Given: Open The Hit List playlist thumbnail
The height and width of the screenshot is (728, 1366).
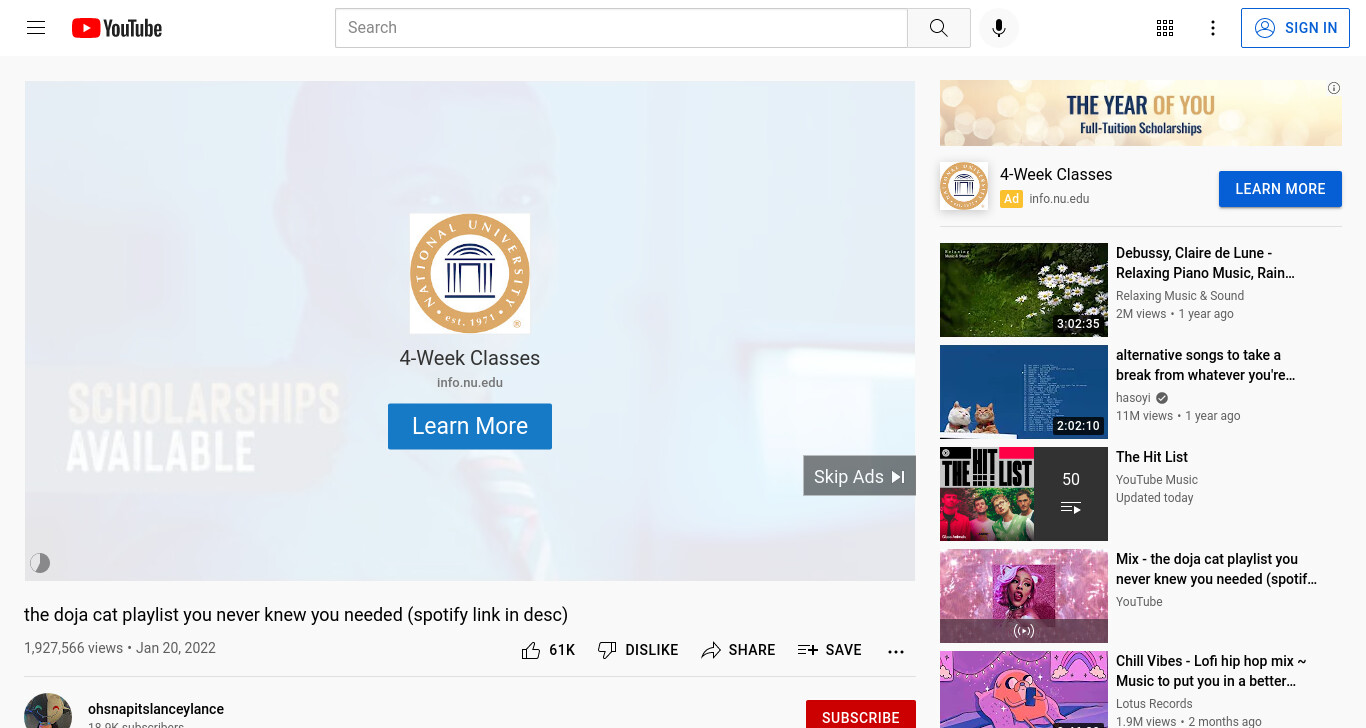Looking at the screenshot, I should click(1024, 494).
